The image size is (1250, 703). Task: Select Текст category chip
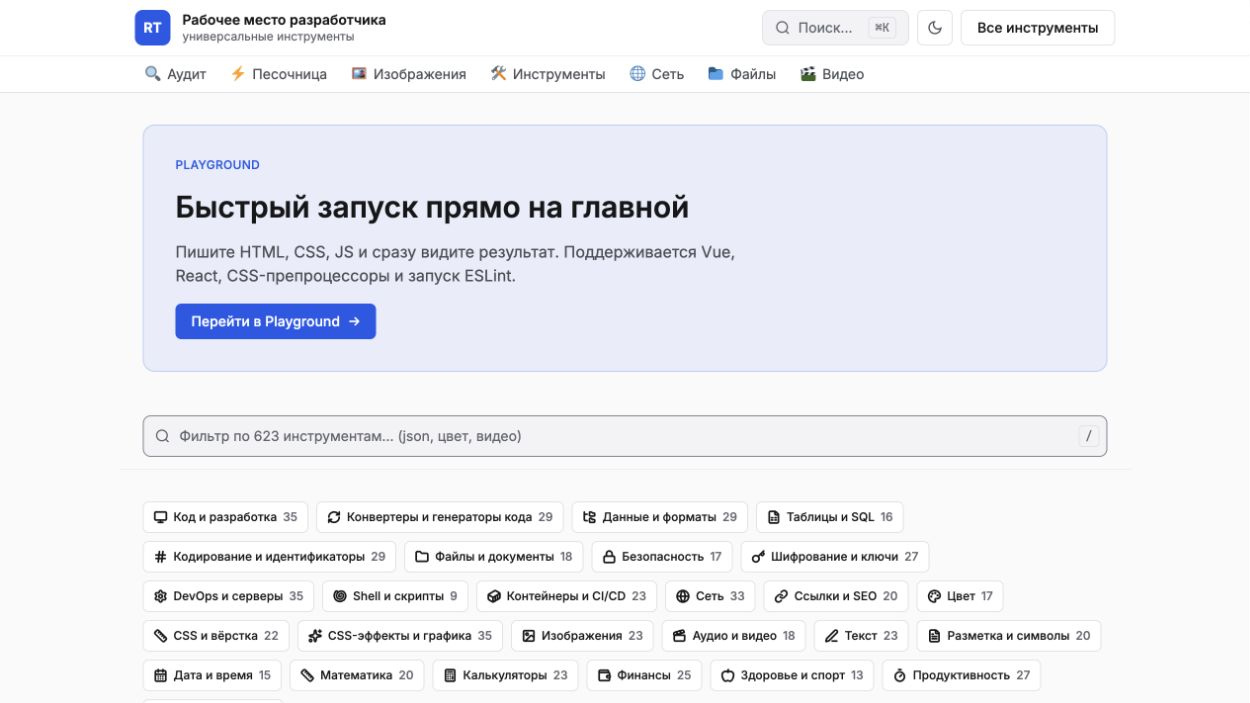tap(861, 635)
